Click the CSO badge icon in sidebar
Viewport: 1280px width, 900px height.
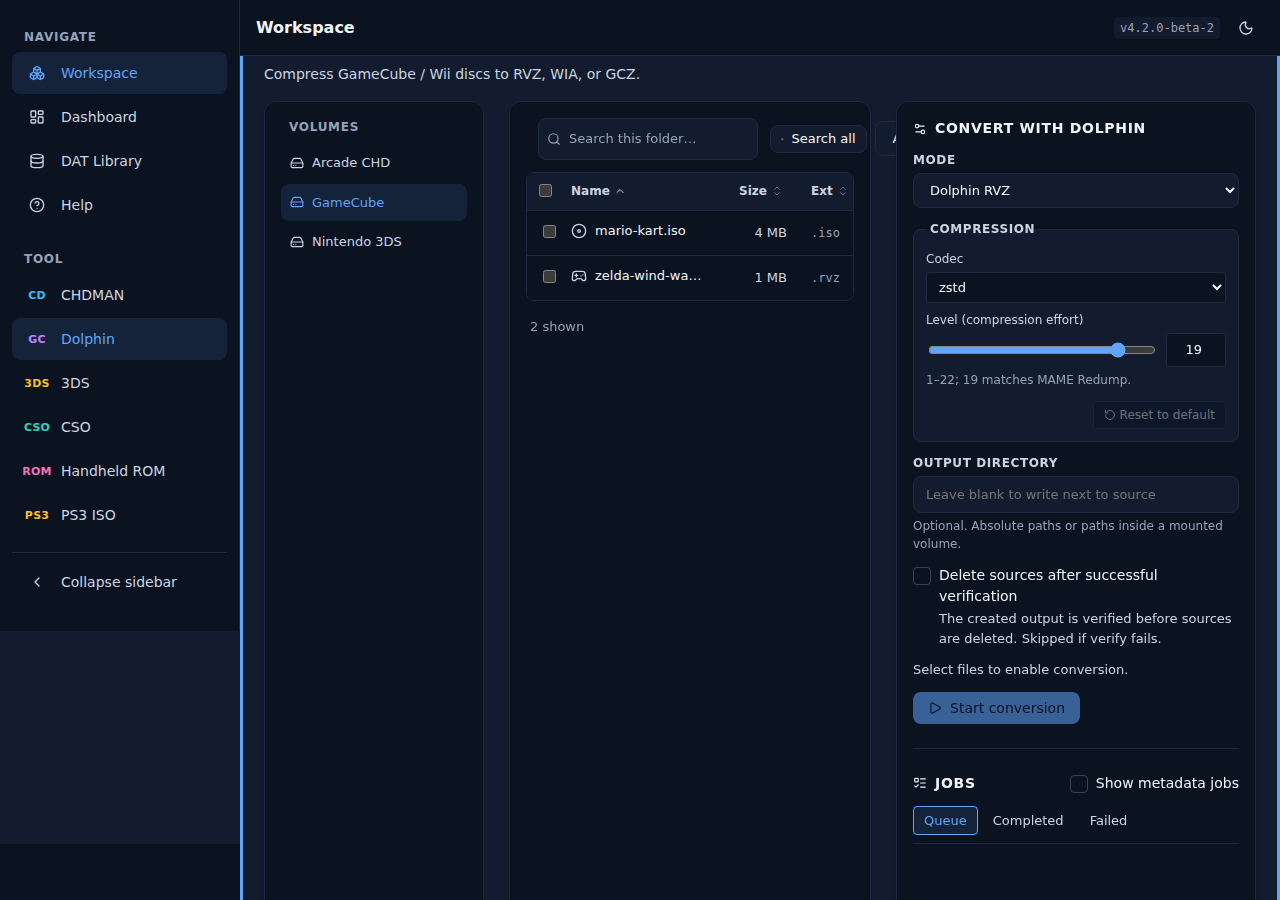tap(37, 427)
